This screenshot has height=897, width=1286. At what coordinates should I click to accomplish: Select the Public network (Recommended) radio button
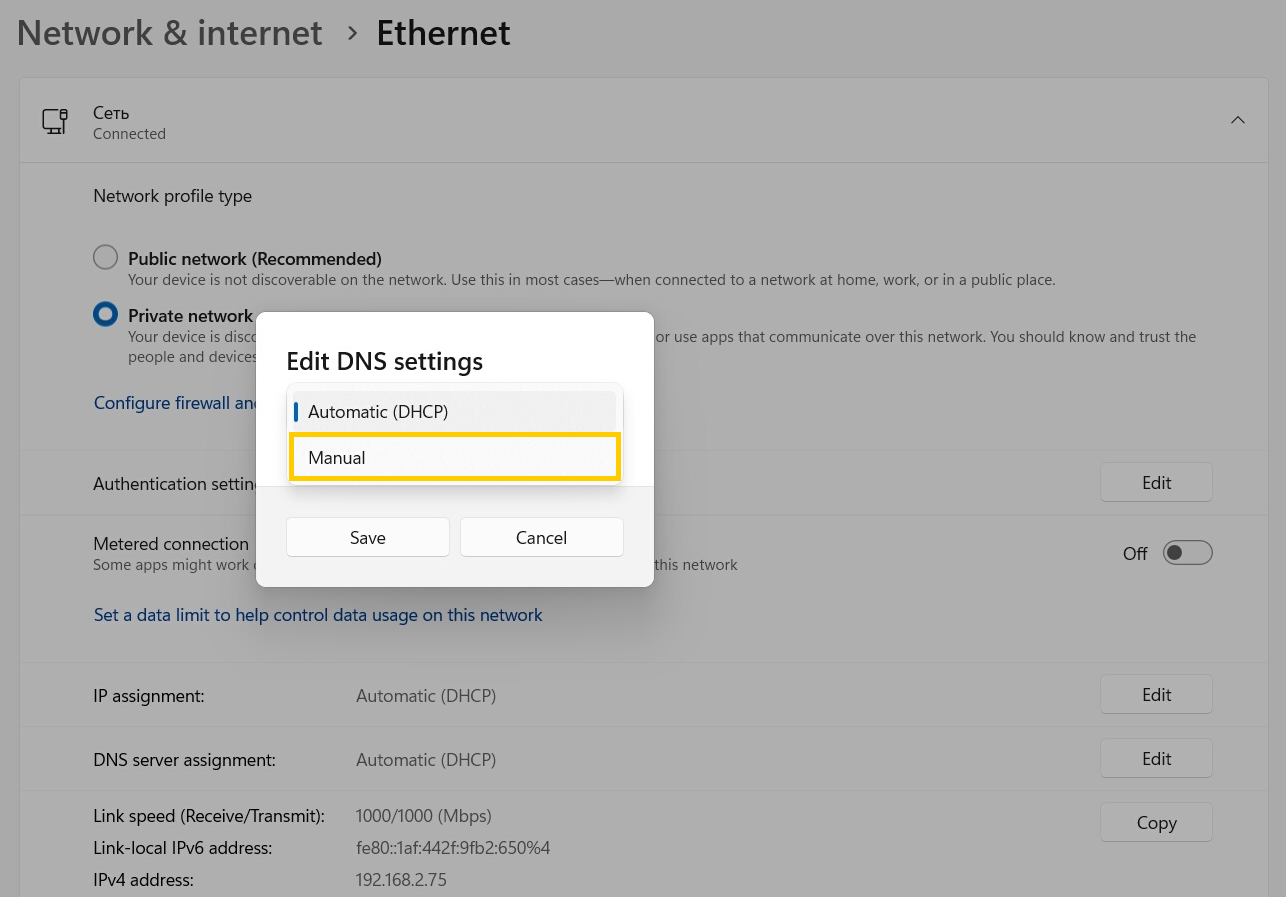pos(105,258)
